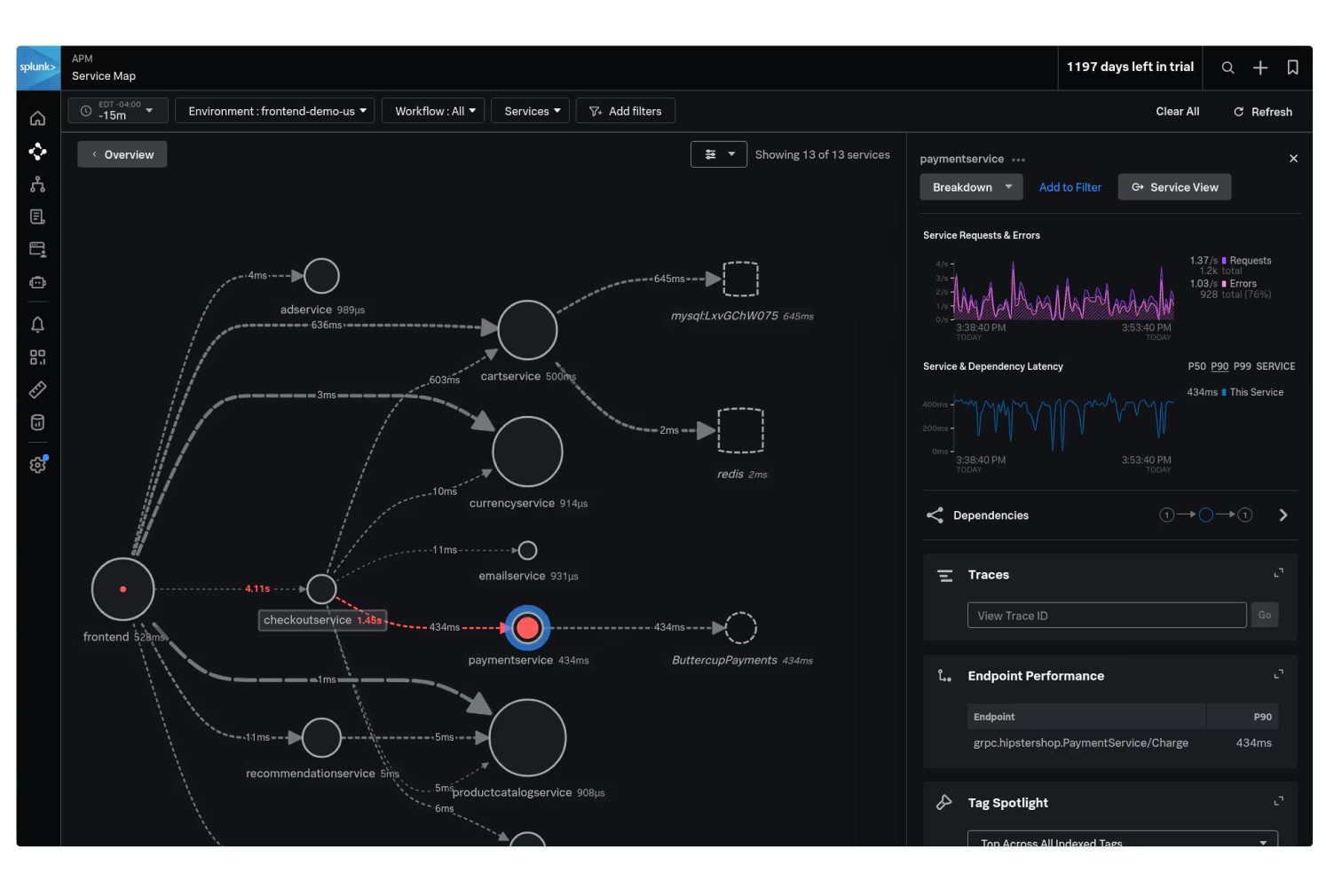
Task: Select the red paymentservice node on map
Action: coord(527,628)
